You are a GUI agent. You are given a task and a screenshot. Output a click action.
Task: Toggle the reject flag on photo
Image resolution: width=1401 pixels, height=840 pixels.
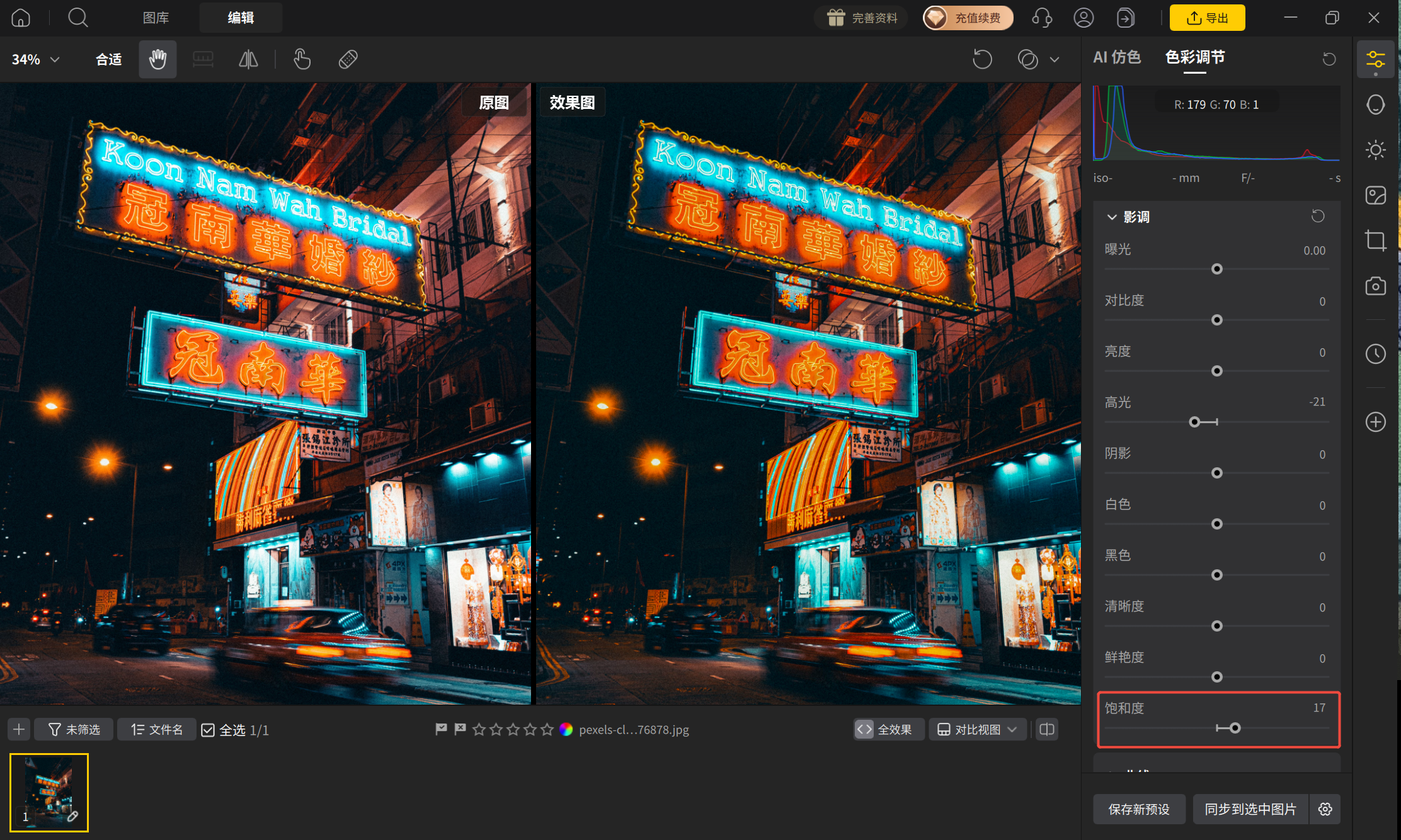coord(460,729)
